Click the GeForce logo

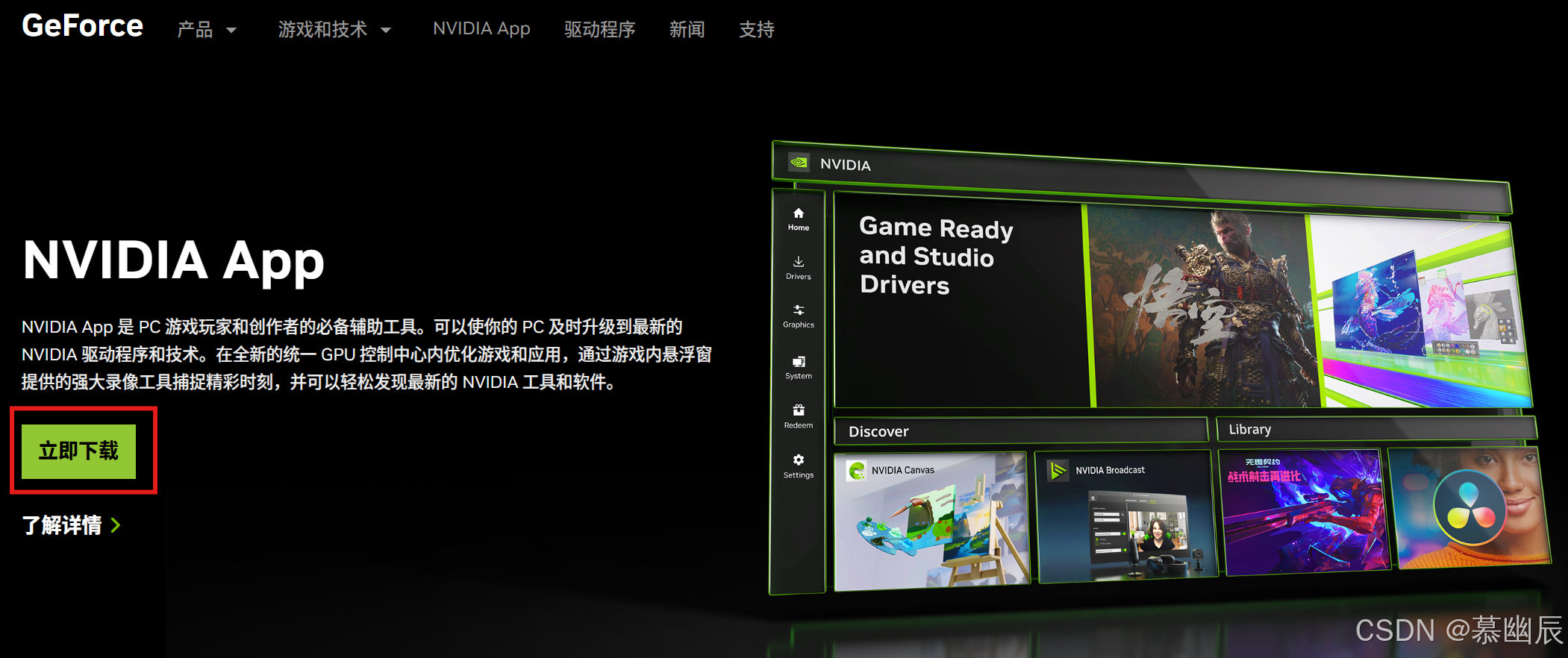point(82,27)
